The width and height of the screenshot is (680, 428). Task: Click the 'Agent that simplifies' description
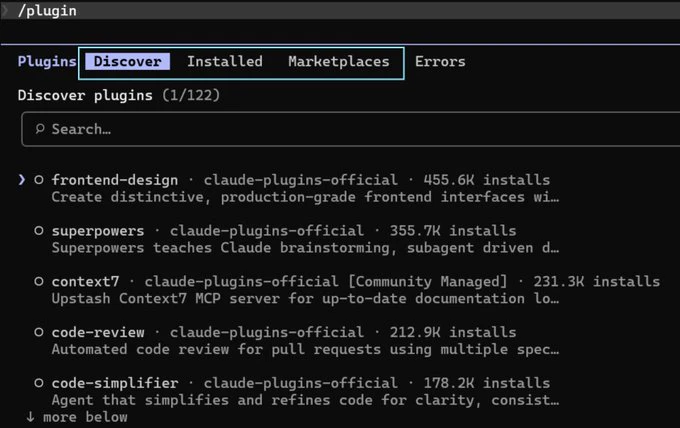[305, 400]
